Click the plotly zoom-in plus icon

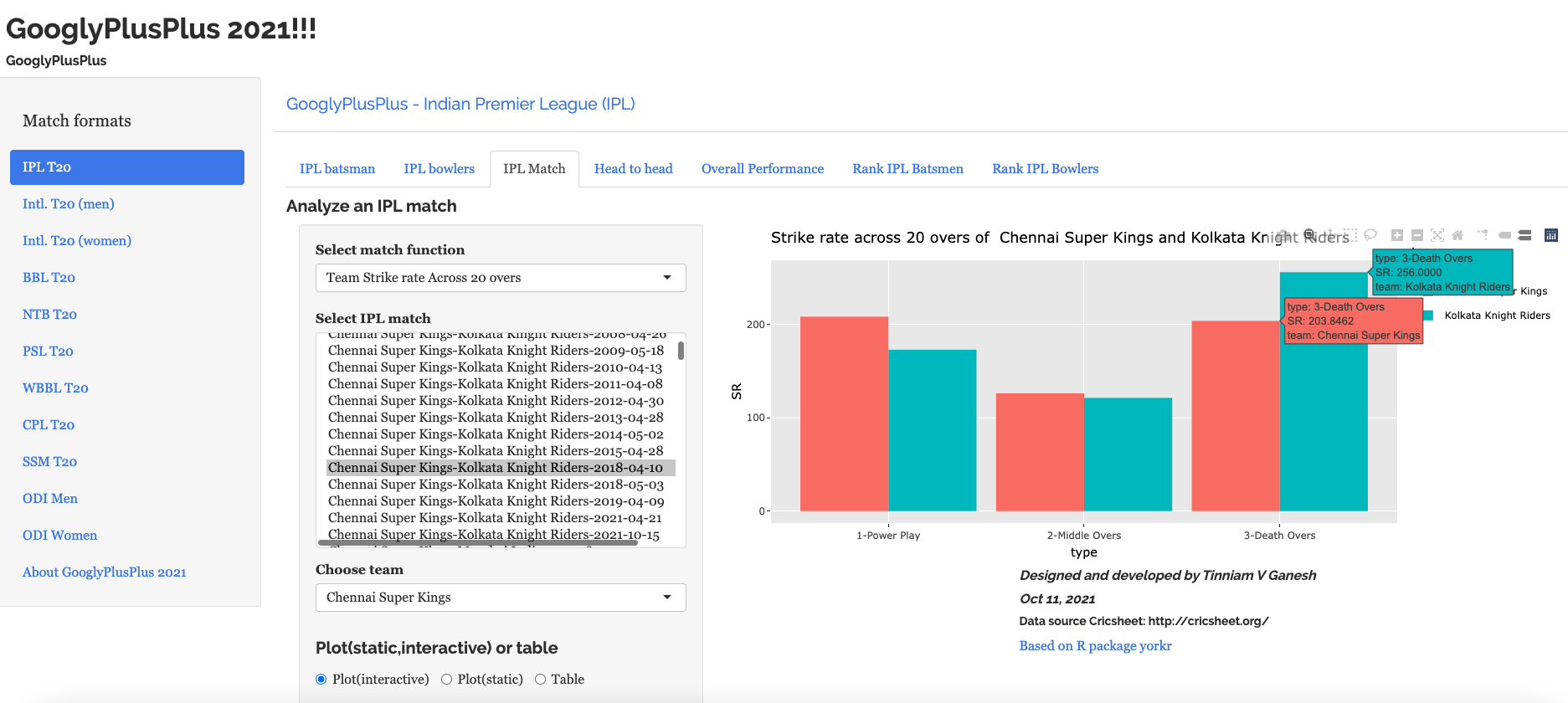tap(1396, 235)
